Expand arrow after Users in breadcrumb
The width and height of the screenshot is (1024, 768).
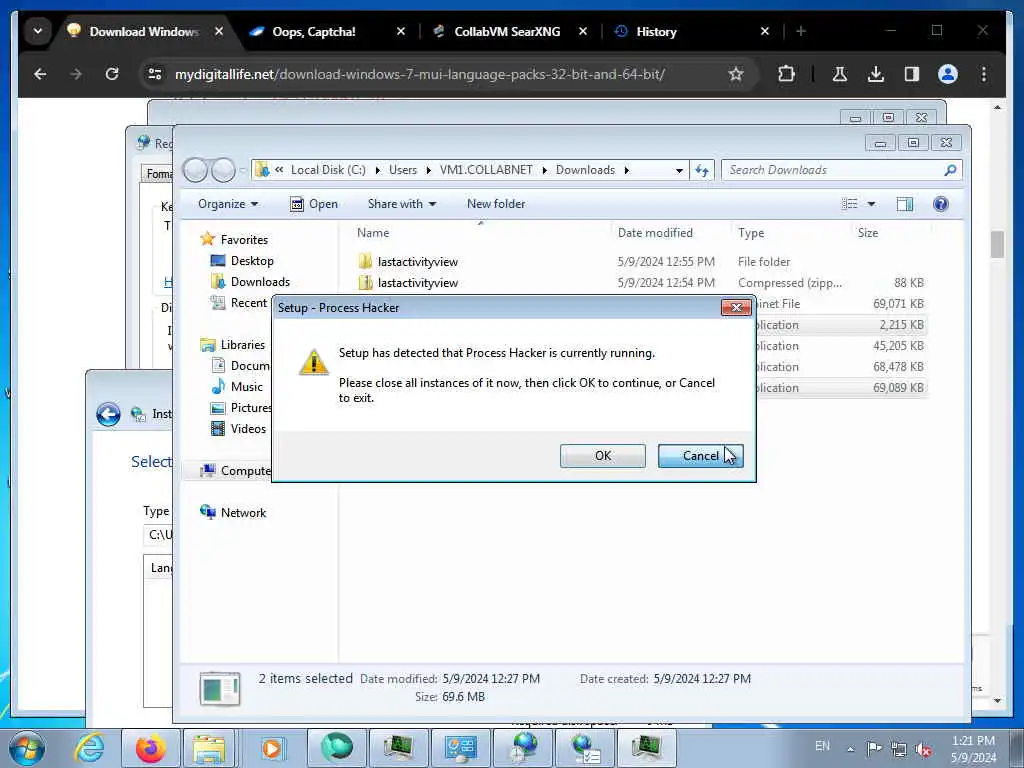click(428, 170)
